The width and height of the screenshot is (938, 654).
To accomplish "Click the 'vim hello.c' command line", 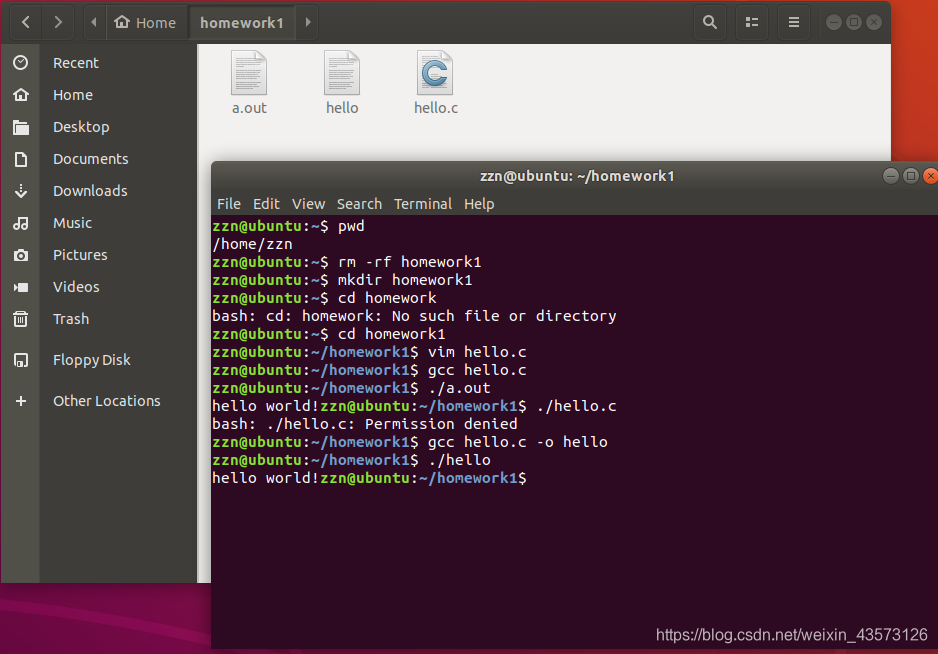I will coord(369,352).
